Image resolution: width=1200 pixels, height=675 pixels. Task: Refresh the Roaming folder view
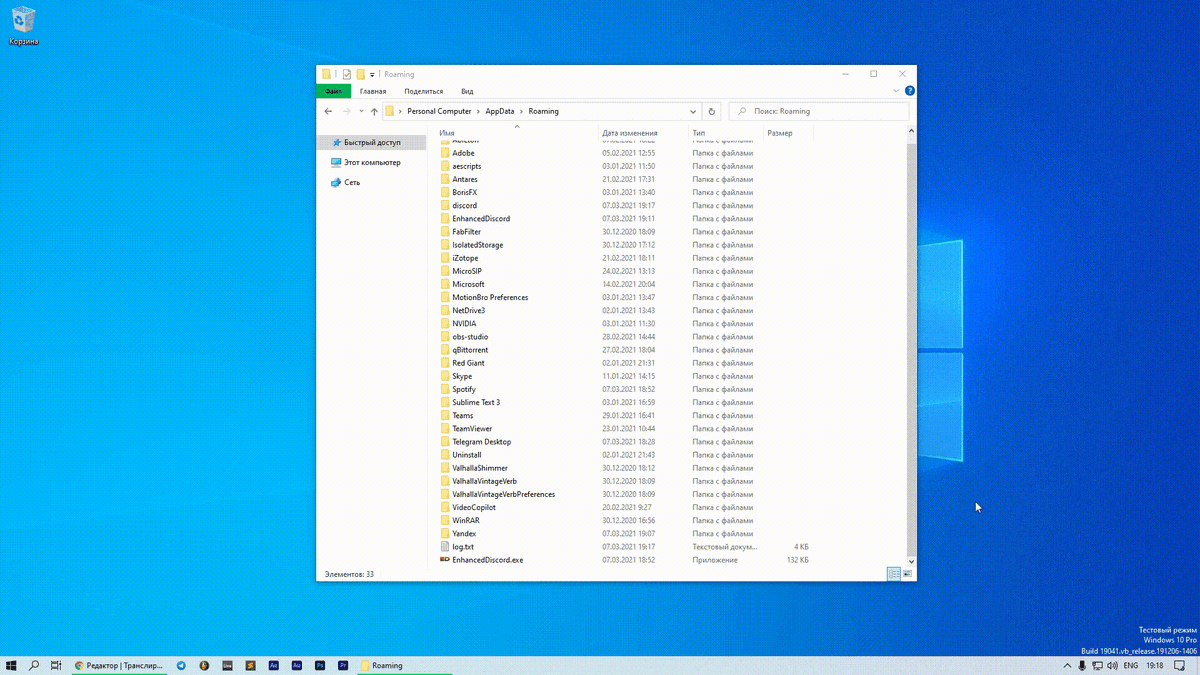pos(711,111)
